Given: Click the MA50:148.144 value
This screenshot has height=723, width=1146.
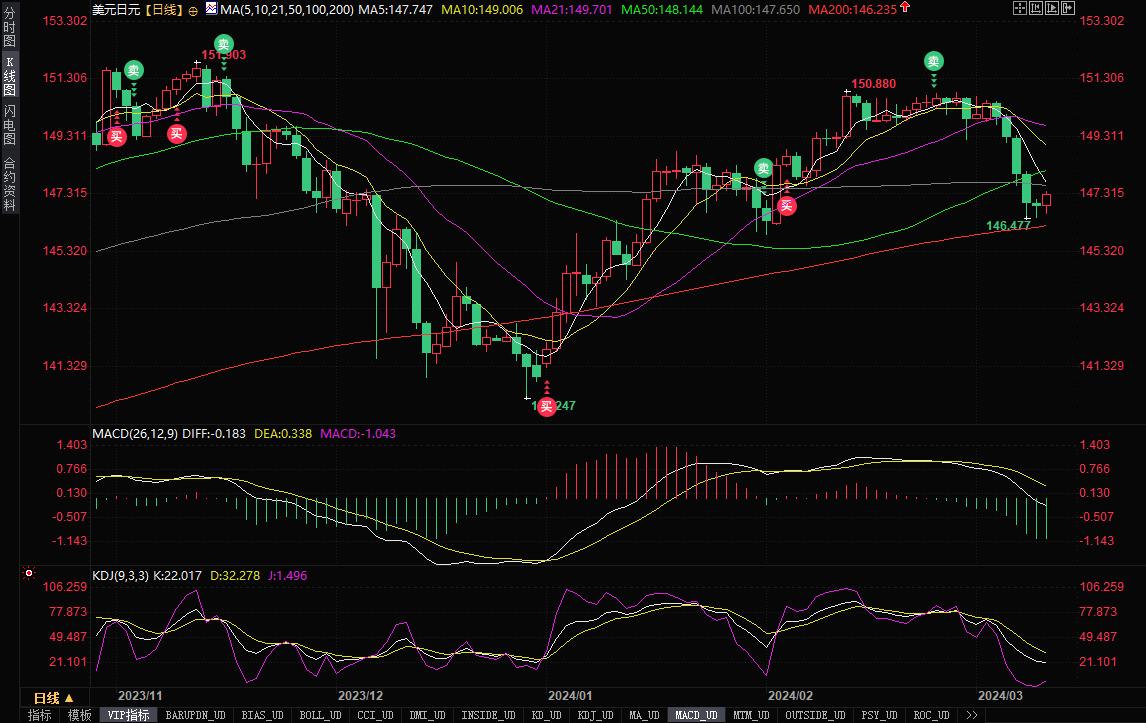Looking at the screenshot, I should 661,10.
